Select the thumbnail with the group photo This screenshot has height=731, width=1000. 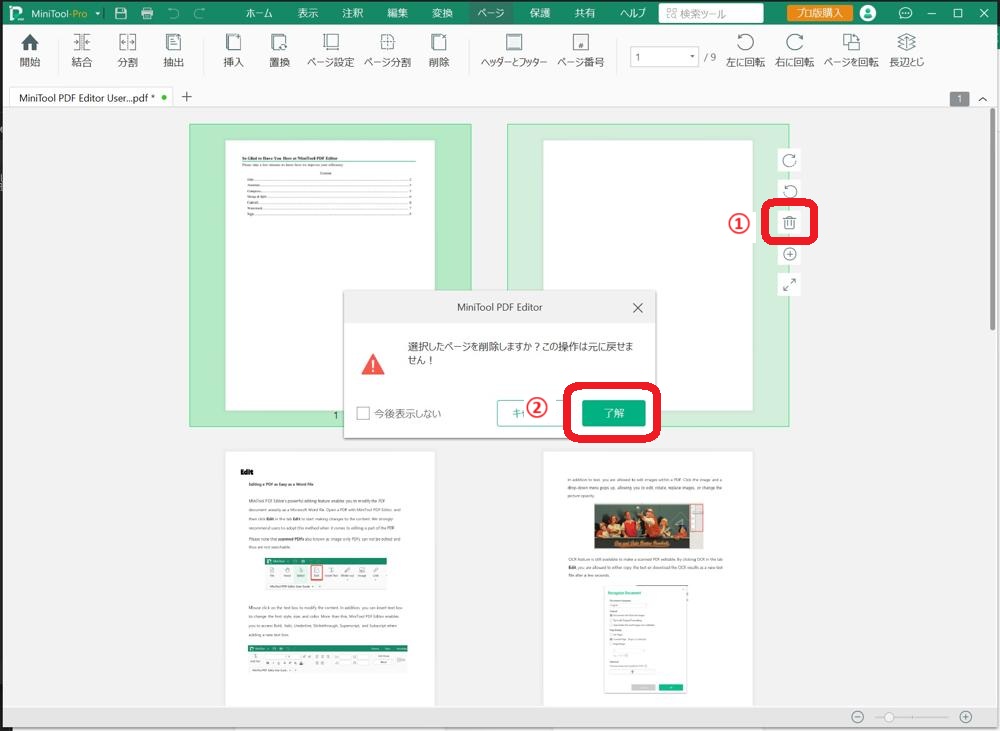648,578
